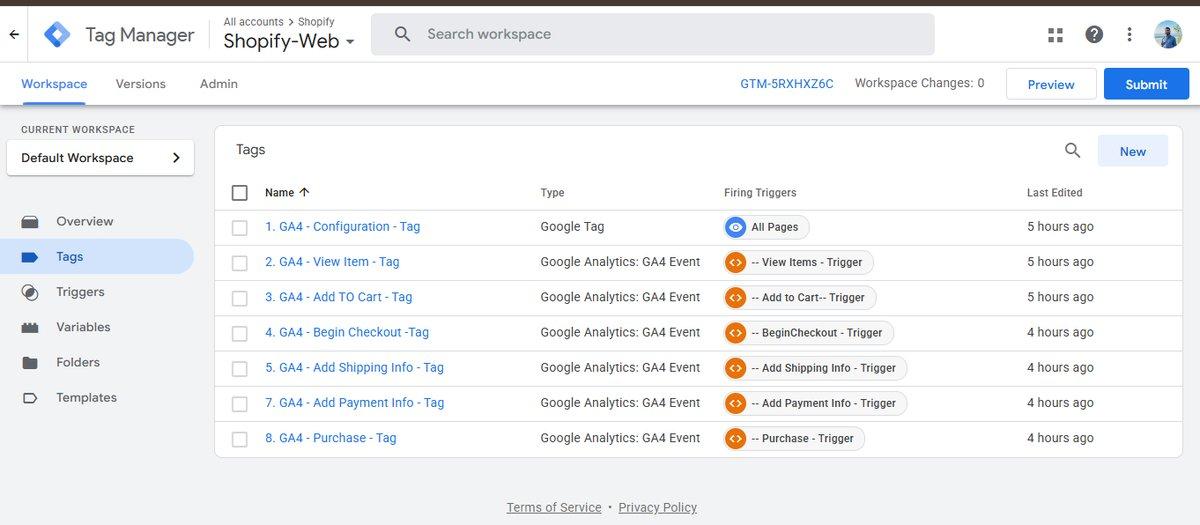Click the user account avatar
Viewport: 1200px width, 525px height.
(x=1167, y=34)
